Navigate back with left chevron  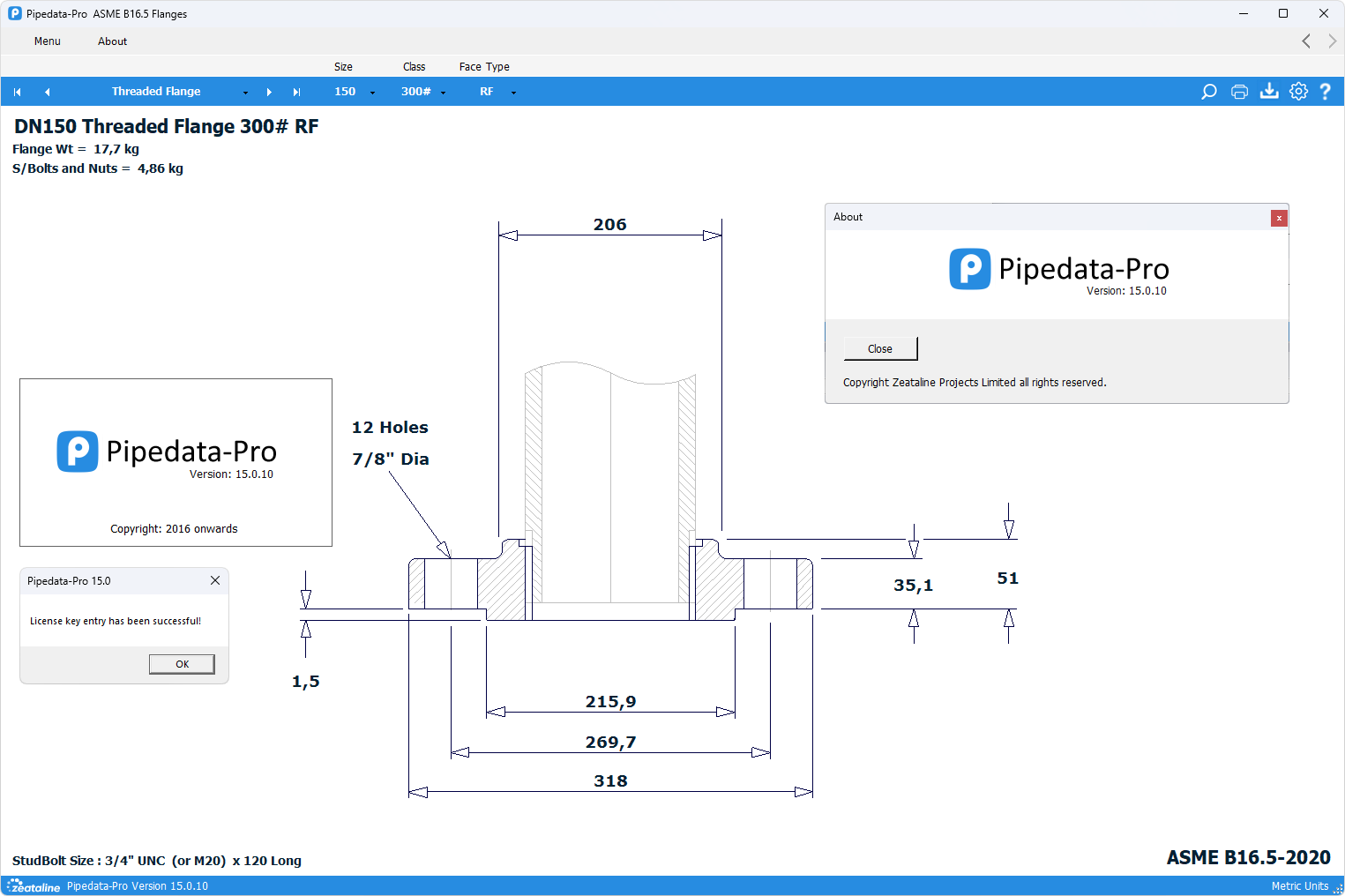(x=1306, y=41)
